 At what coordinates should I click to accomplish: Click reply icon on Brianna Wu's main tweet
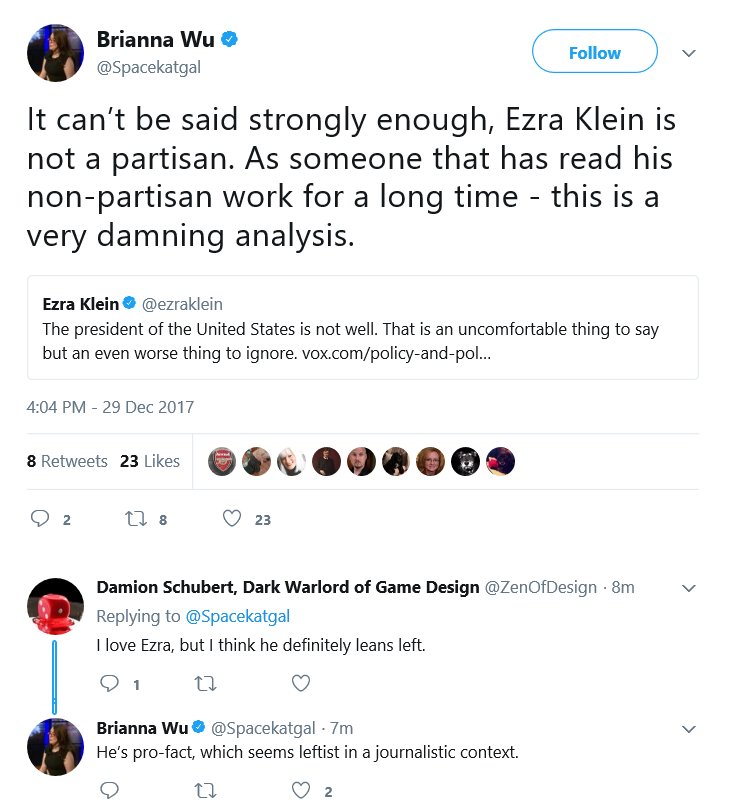40,518
